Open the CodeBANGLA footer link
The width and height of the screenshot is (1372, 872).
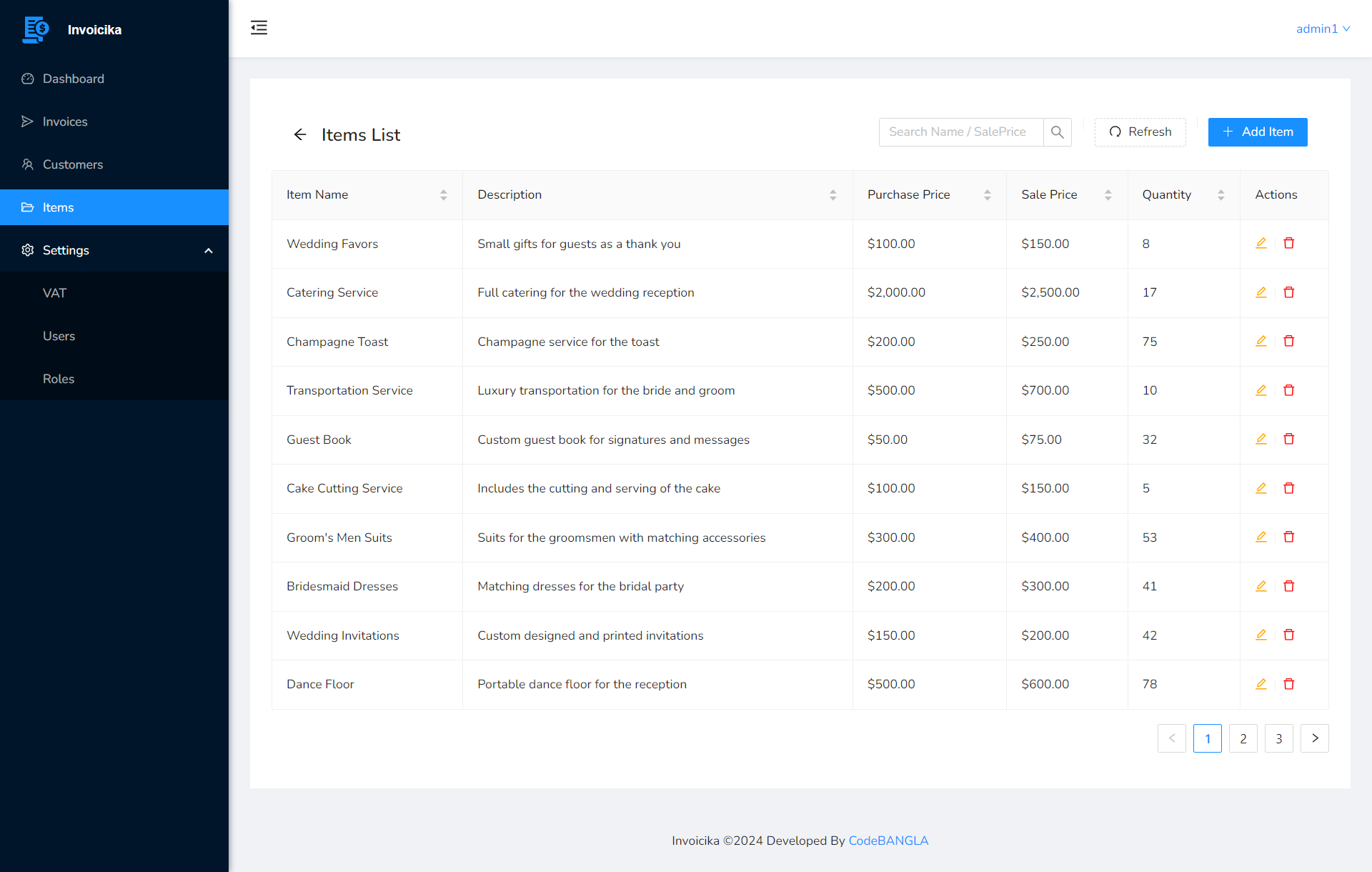[x=888, y=841]
